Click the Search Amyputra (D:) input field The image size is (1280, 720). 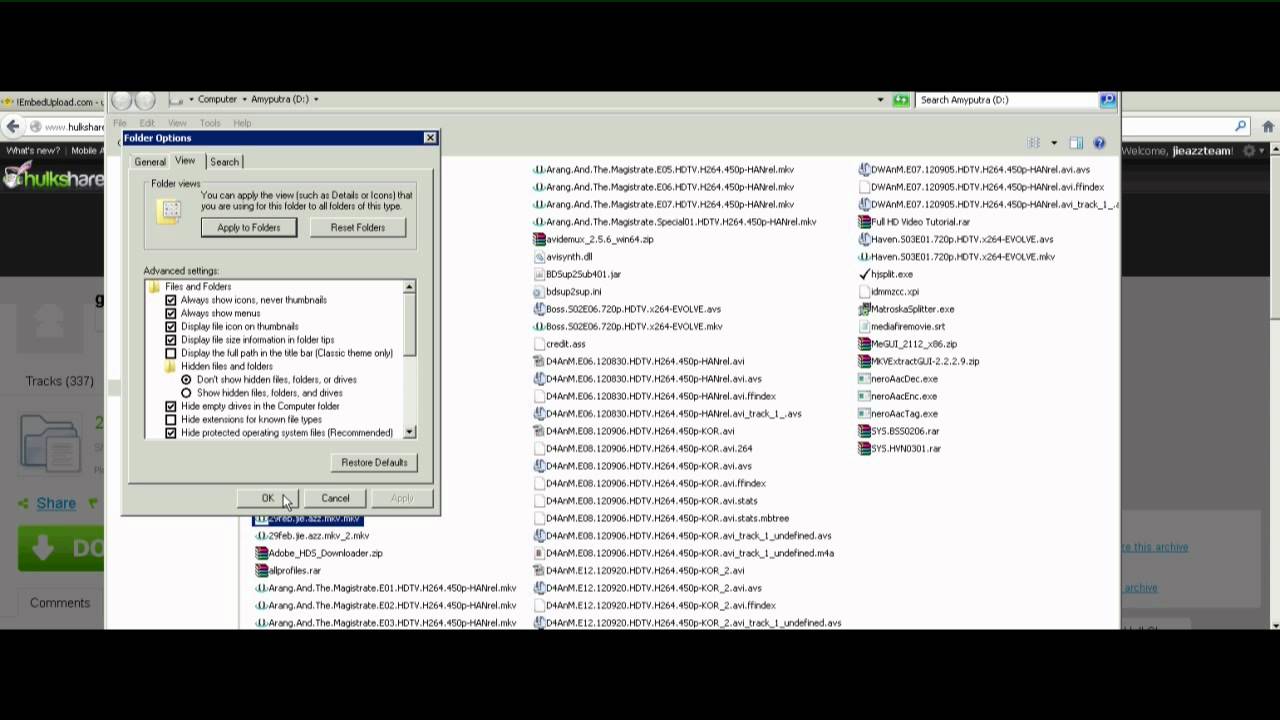pyautogui.click(x=1007, y=100)
